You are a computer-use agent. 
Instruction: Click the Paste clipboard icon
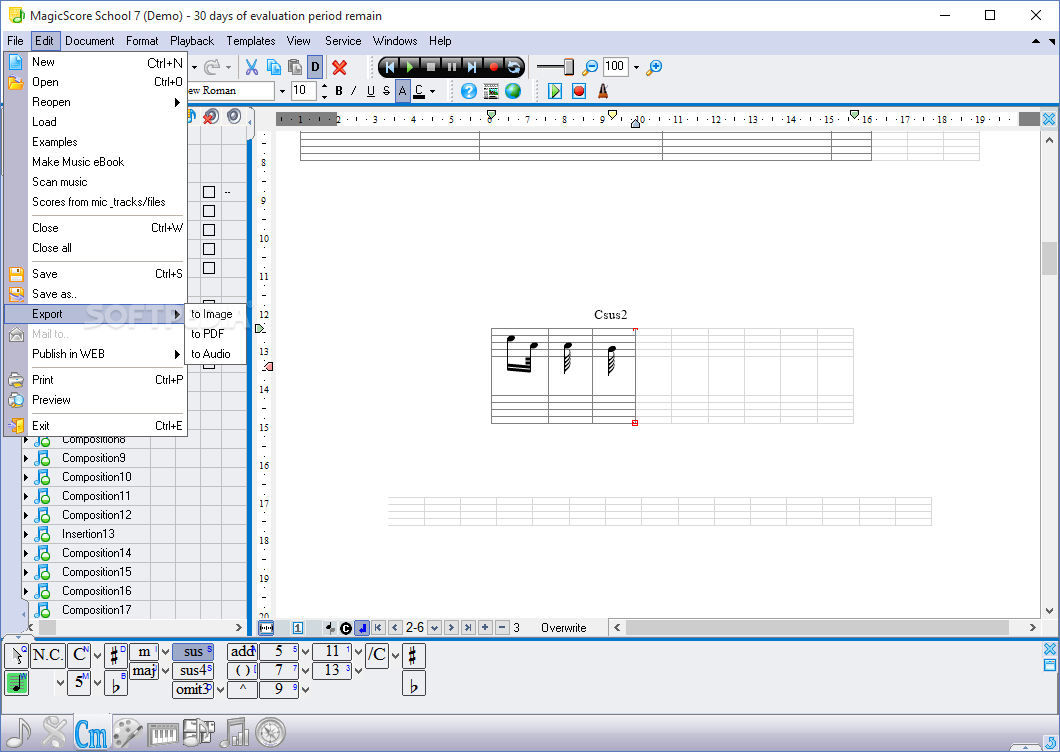point(295,67)
